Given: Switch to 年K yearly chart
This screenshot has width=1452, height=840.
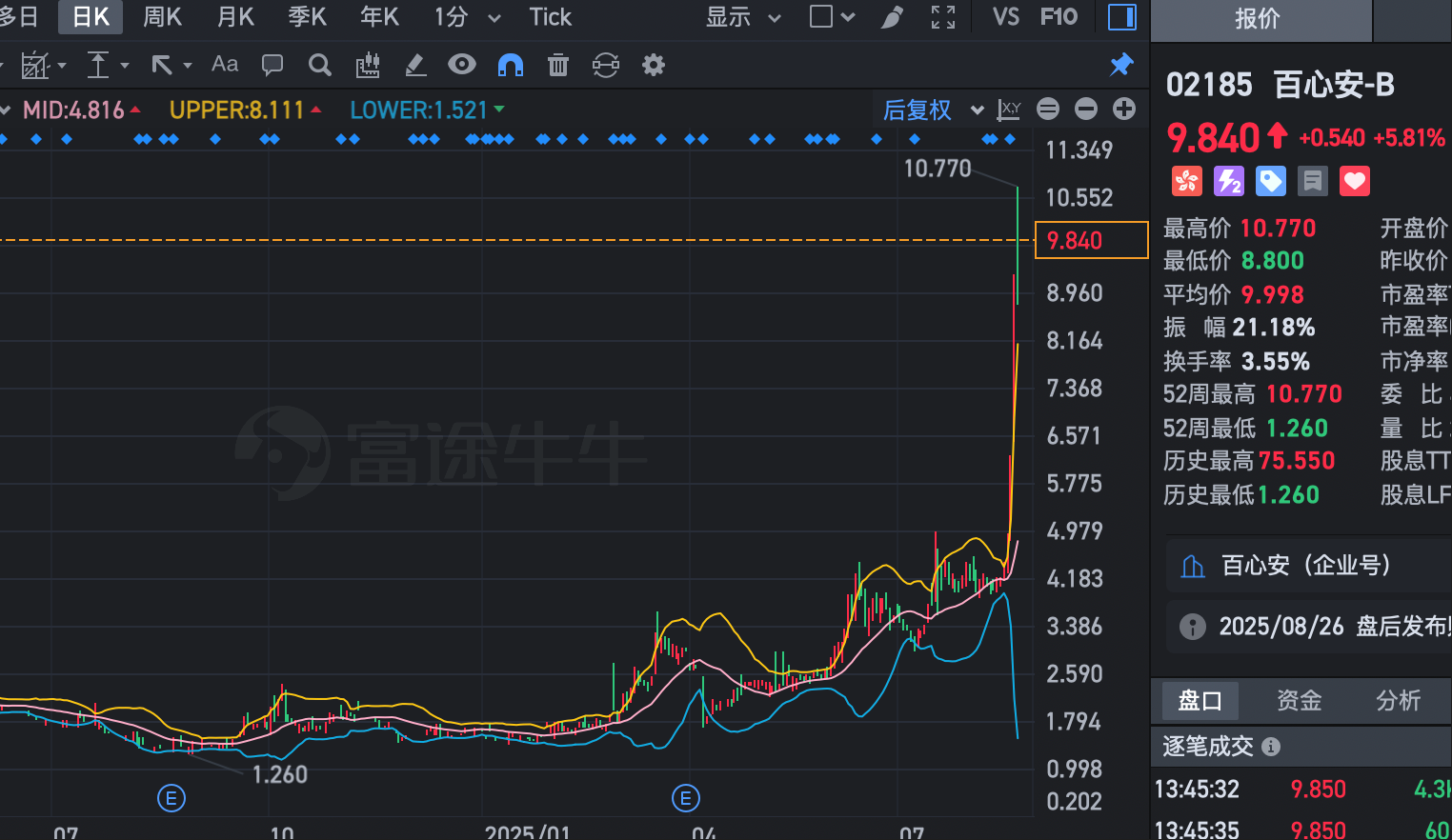Looking at the screenshot, I should [379, 17].
